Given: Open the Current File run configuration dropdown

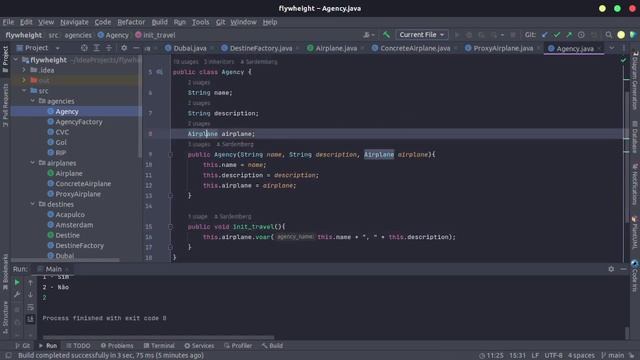Looking at the screenshot, I should pyautogui.click(x=422, y=35).
